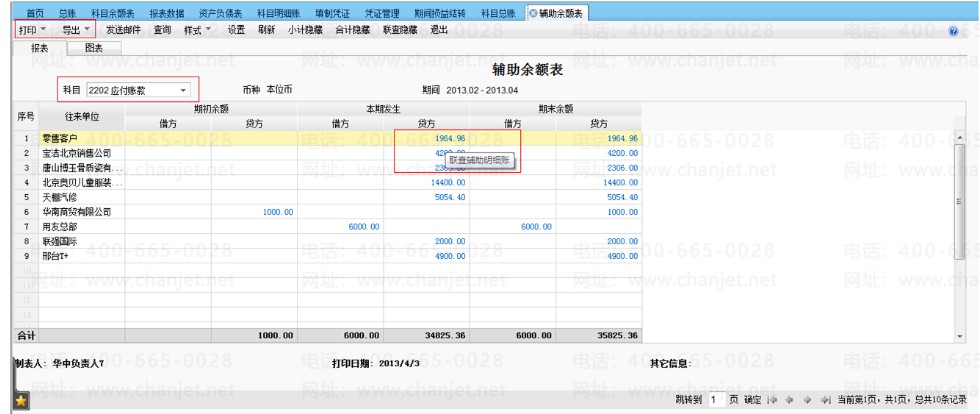Switch to the 资产负债表 tab

tap(220, 13)
